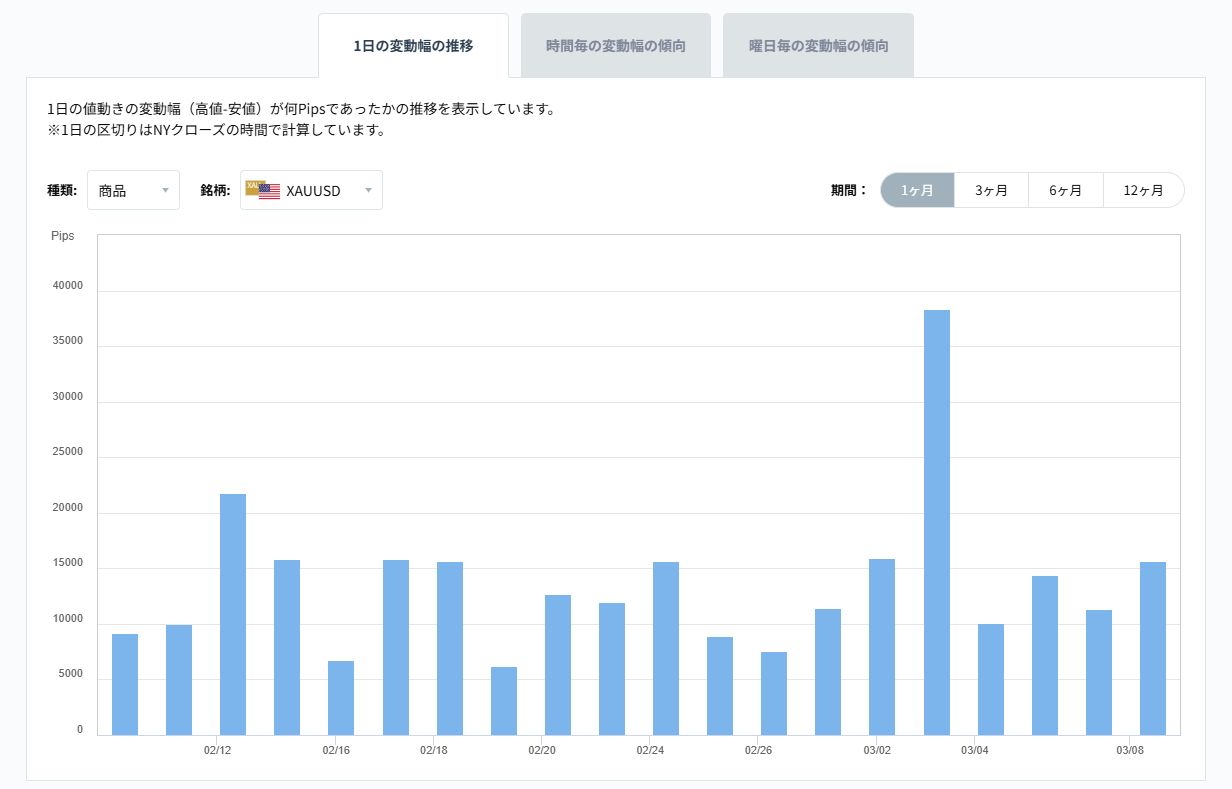Switch to the 曜日毎の変動幅の傾向 tab
Image resolution: width=1232 pixels, height=789 pixels.
tap(818, 44)
